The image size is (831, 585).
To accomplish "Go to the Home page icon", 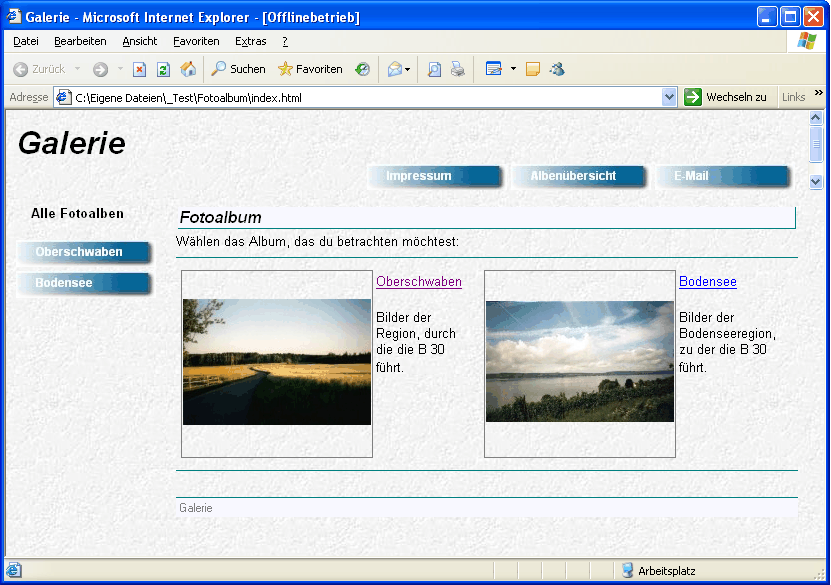I will 188,69.
